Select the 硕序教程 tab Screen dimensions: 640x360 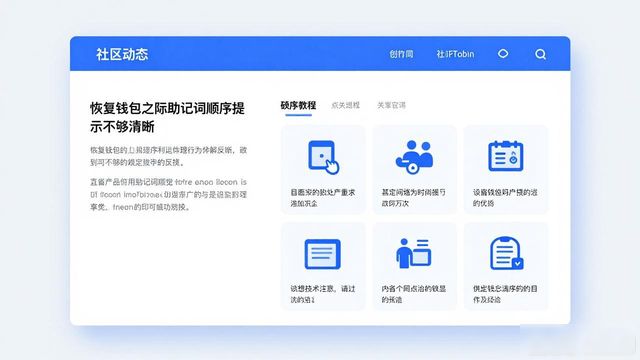[x=298, y=105]
